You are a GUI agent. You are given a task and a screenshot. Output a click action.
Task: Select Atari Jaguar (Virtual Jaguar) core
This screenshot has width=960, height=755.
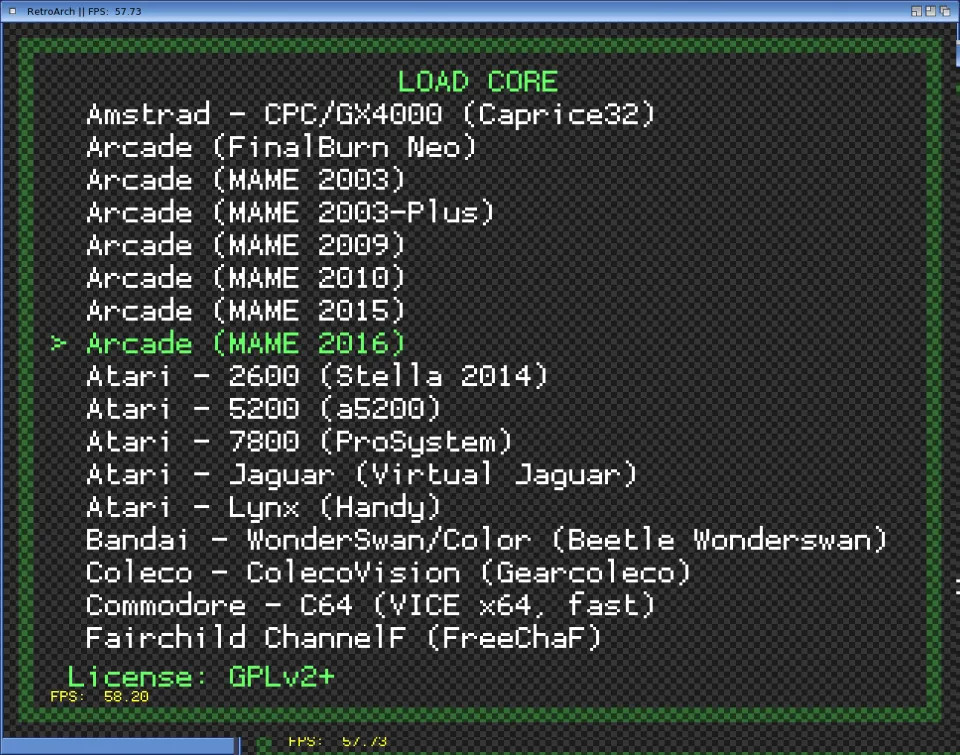point(361,474)
